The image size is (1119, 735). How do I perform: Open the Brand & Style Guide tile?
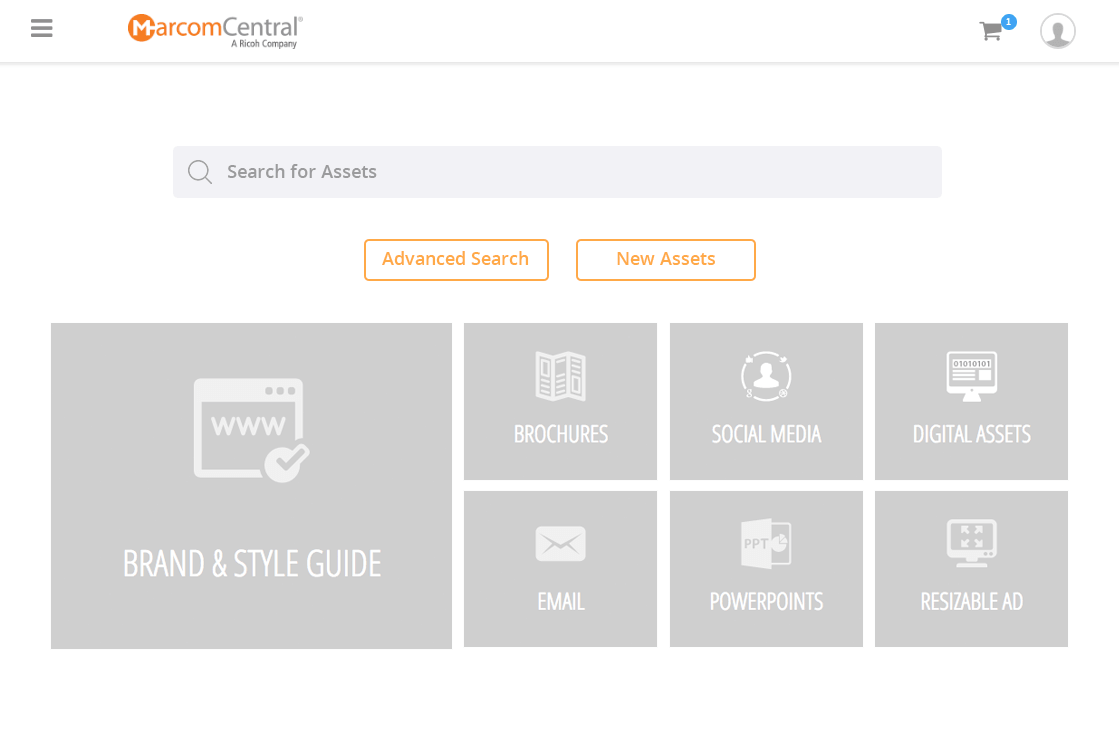pos(251,485)
